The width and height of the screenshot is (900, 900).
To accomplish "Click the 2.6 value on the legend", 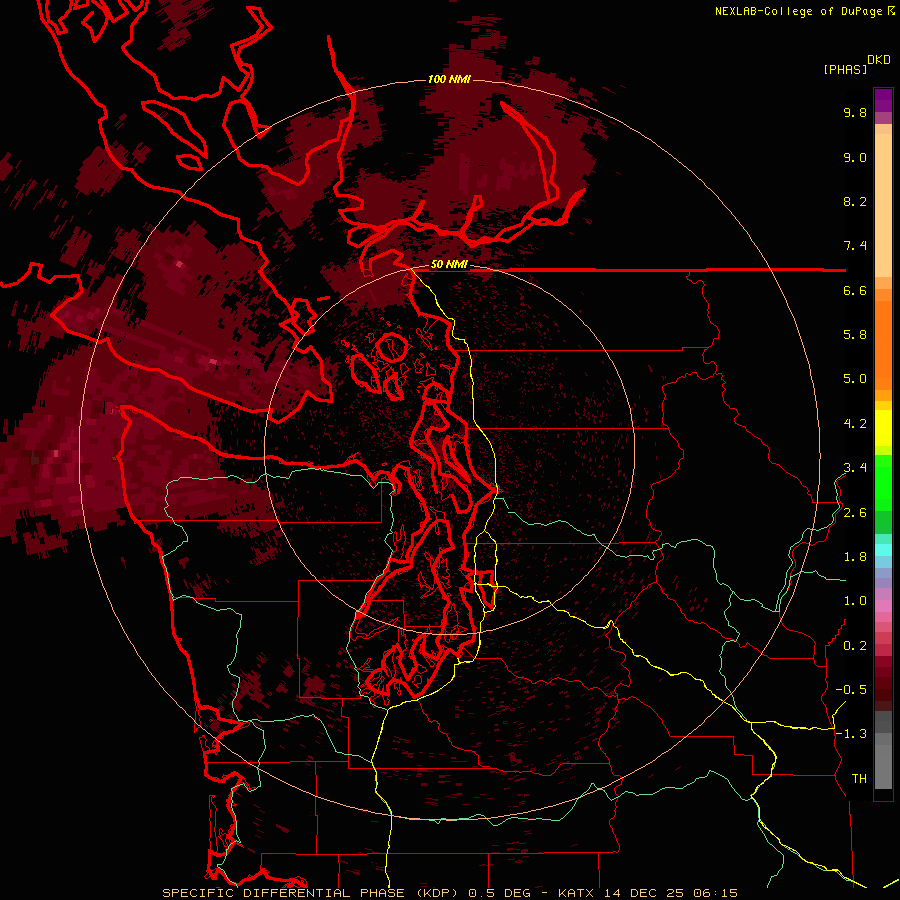I will coord(855,513).
